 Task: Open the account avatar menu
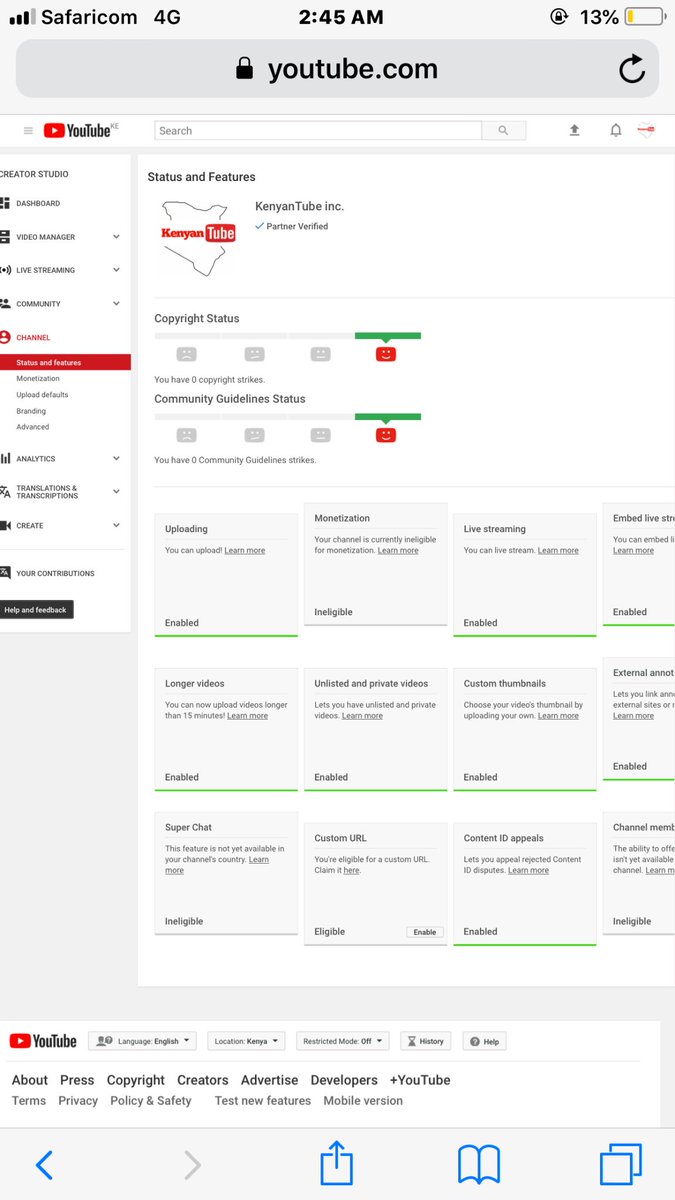pos(646,130)
